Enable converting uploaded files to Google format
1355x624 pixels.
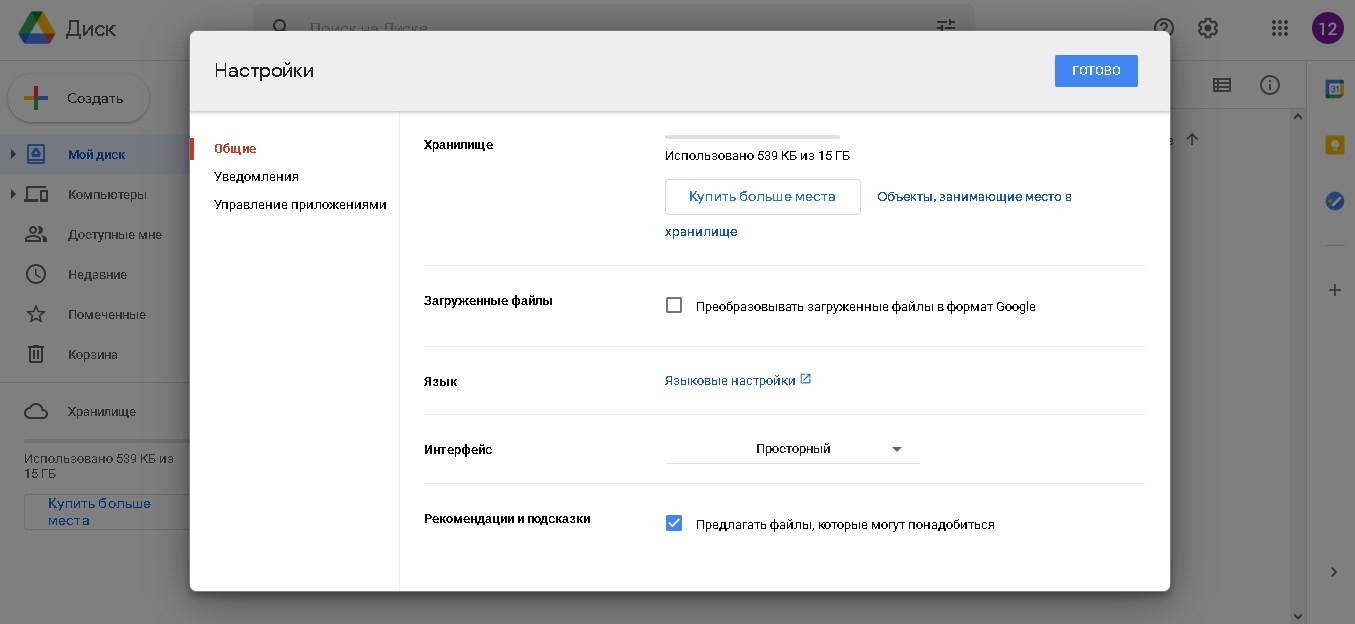click(x=674, y=306)
